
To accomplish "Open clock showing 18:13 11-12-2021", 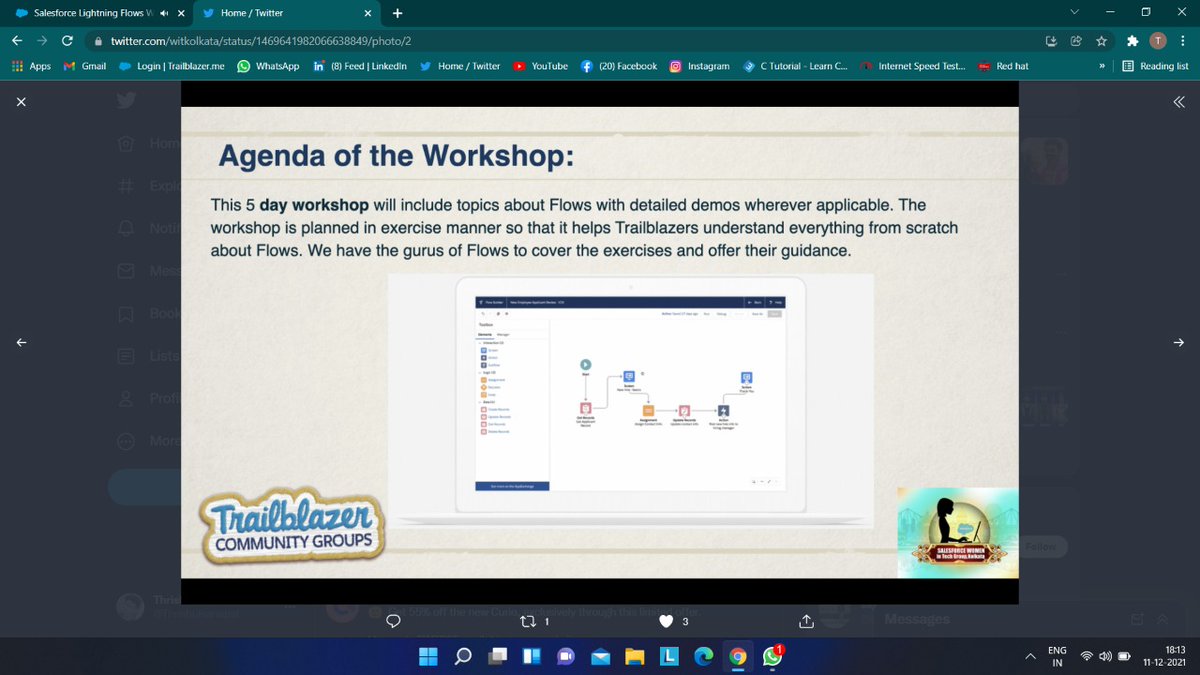I will (x=1163, y=656).
